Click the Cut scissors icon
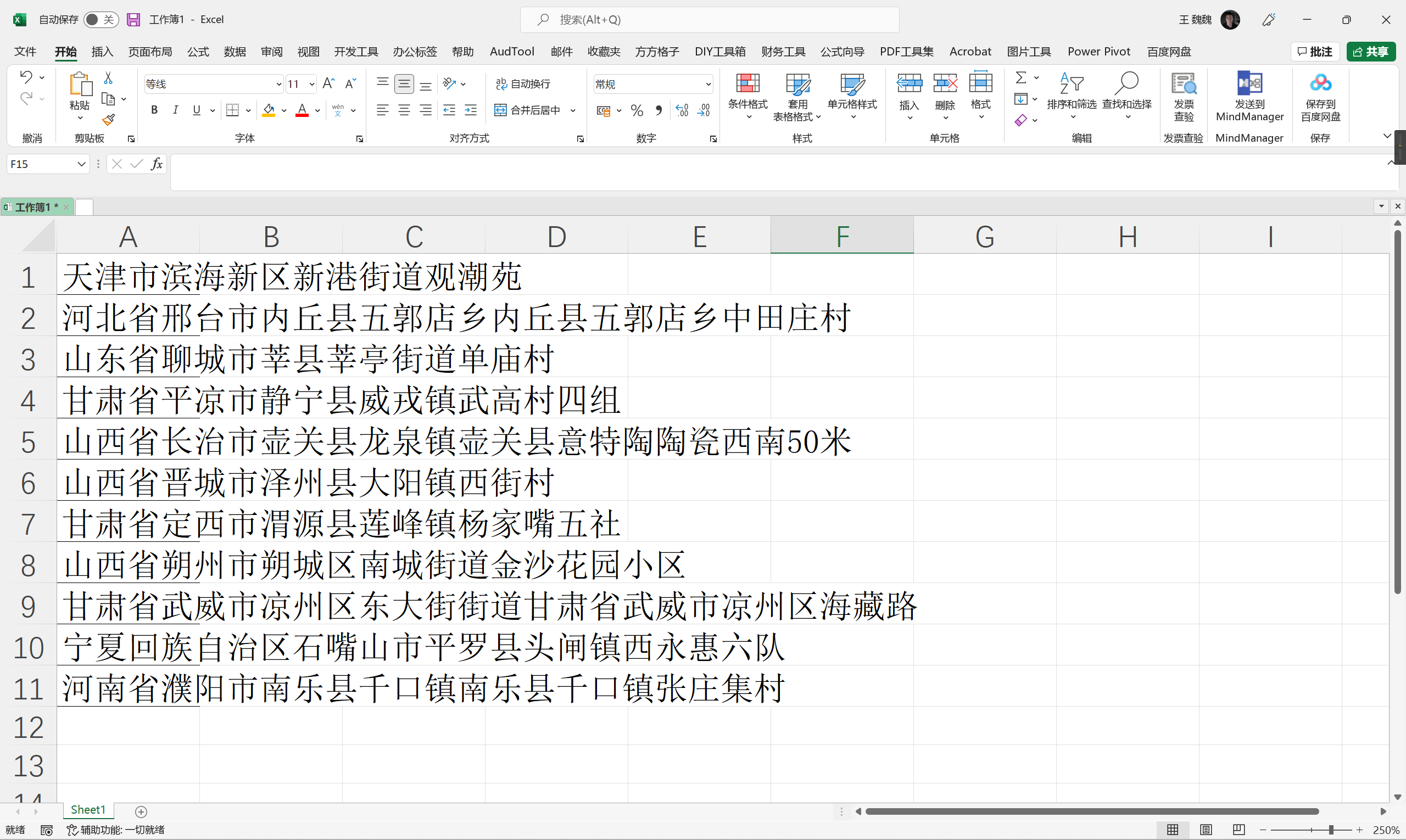1406x840 pixels. tap(108, 78)
